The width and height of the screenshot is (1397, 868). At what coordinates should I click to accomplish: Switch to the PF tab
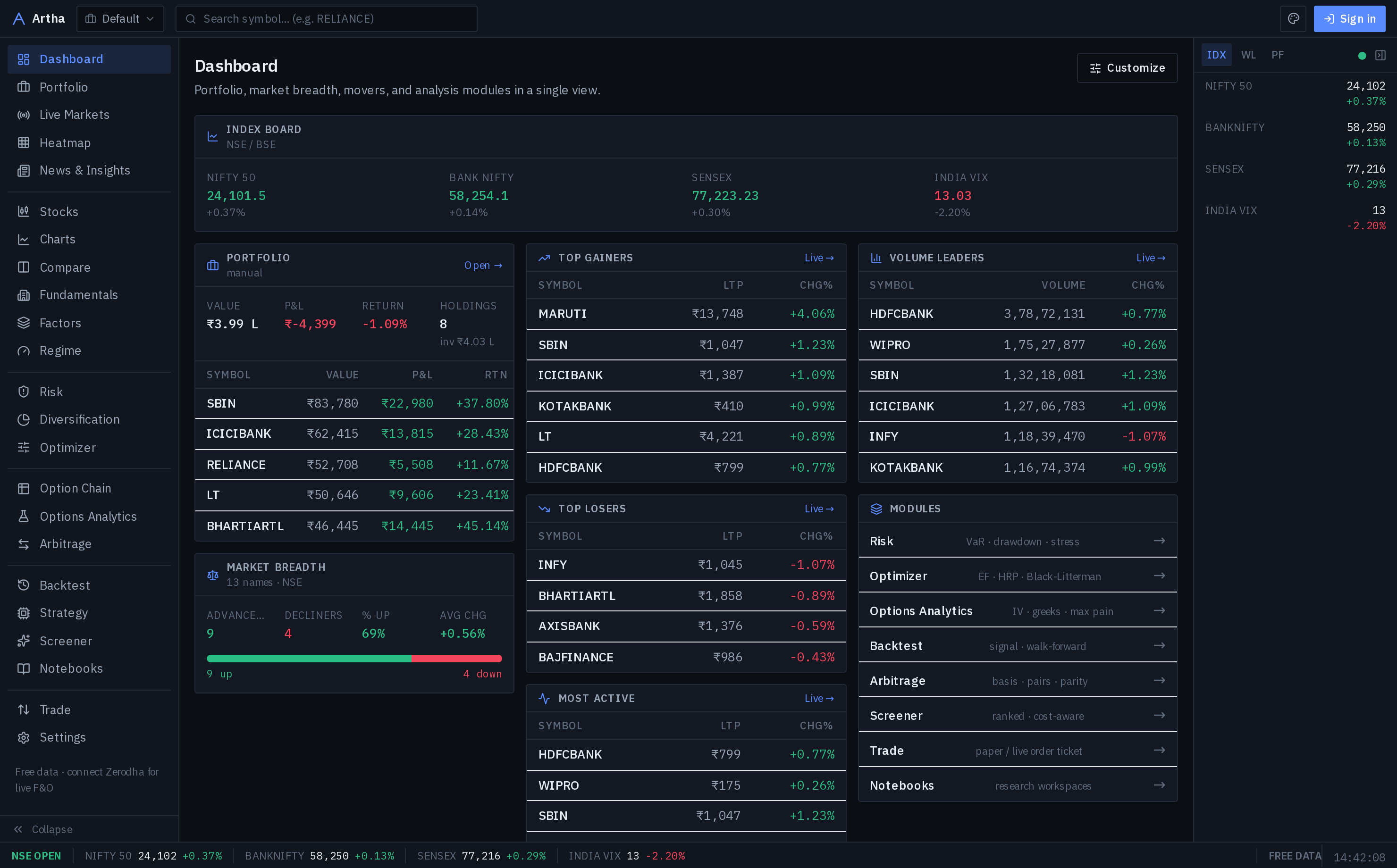(1278, 55)
